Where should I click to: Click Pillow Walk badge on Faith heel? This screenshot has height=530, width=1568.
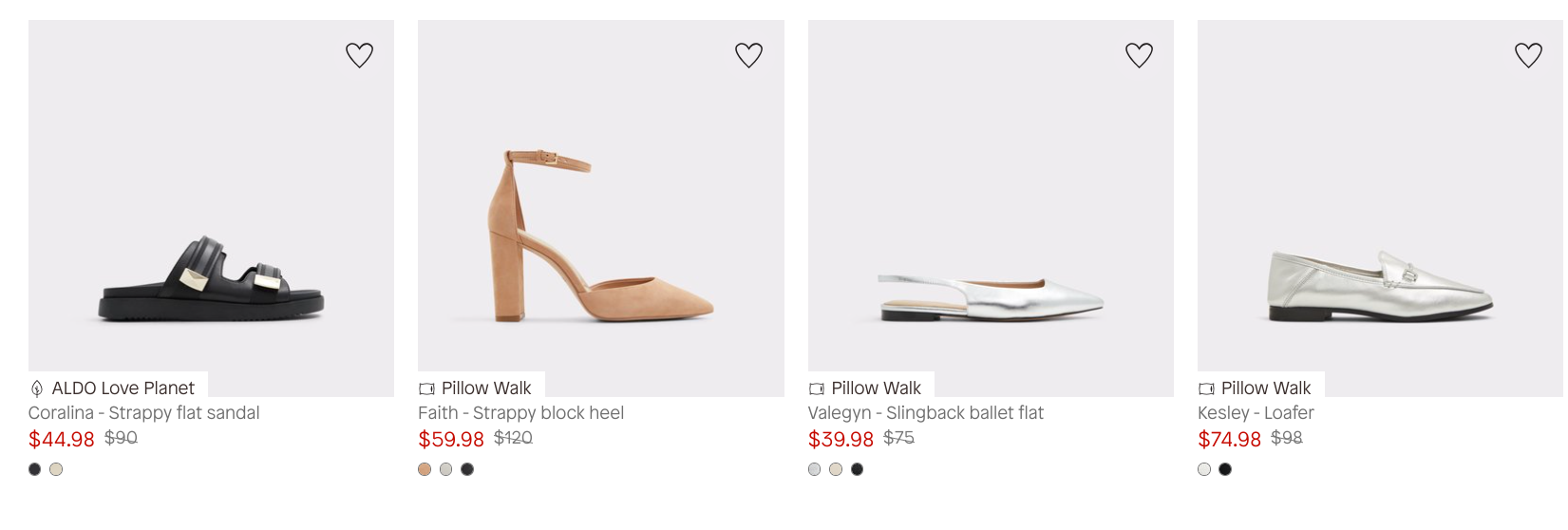476,388
